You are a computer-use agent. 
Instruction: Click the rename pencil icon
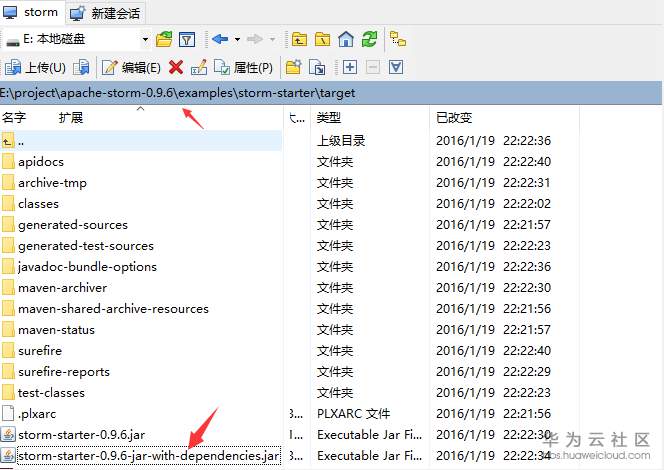click(x=199, y=67)
